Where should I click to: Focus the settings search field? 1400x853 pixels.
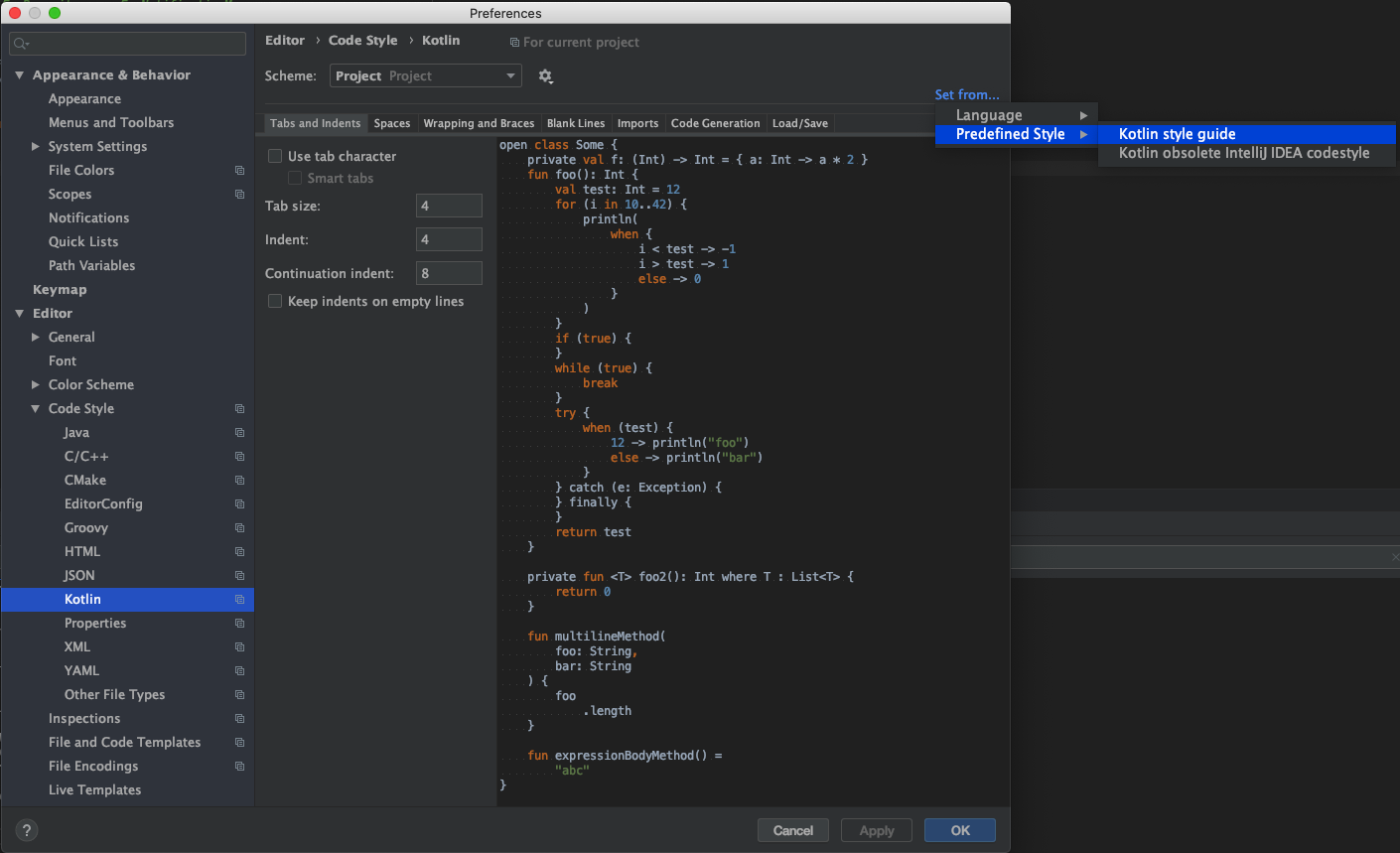point(127,44)
